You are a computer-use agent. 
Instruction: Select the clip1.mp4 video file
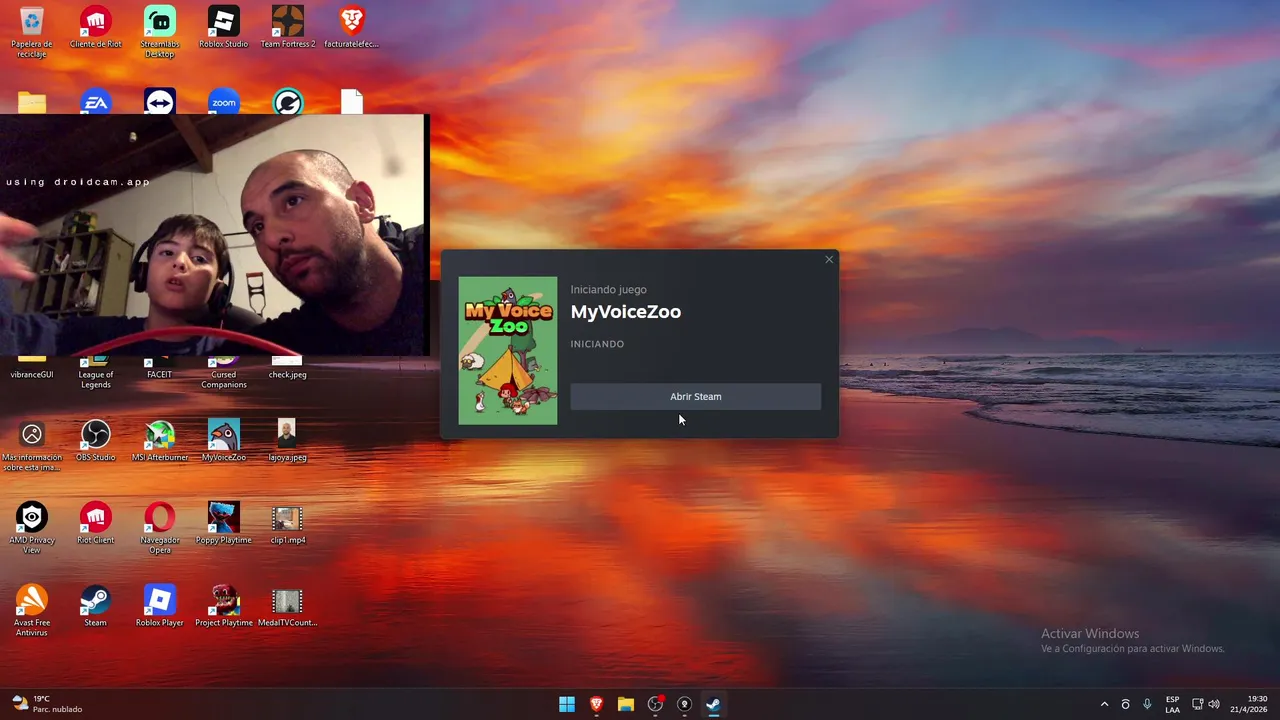point(288,524)
